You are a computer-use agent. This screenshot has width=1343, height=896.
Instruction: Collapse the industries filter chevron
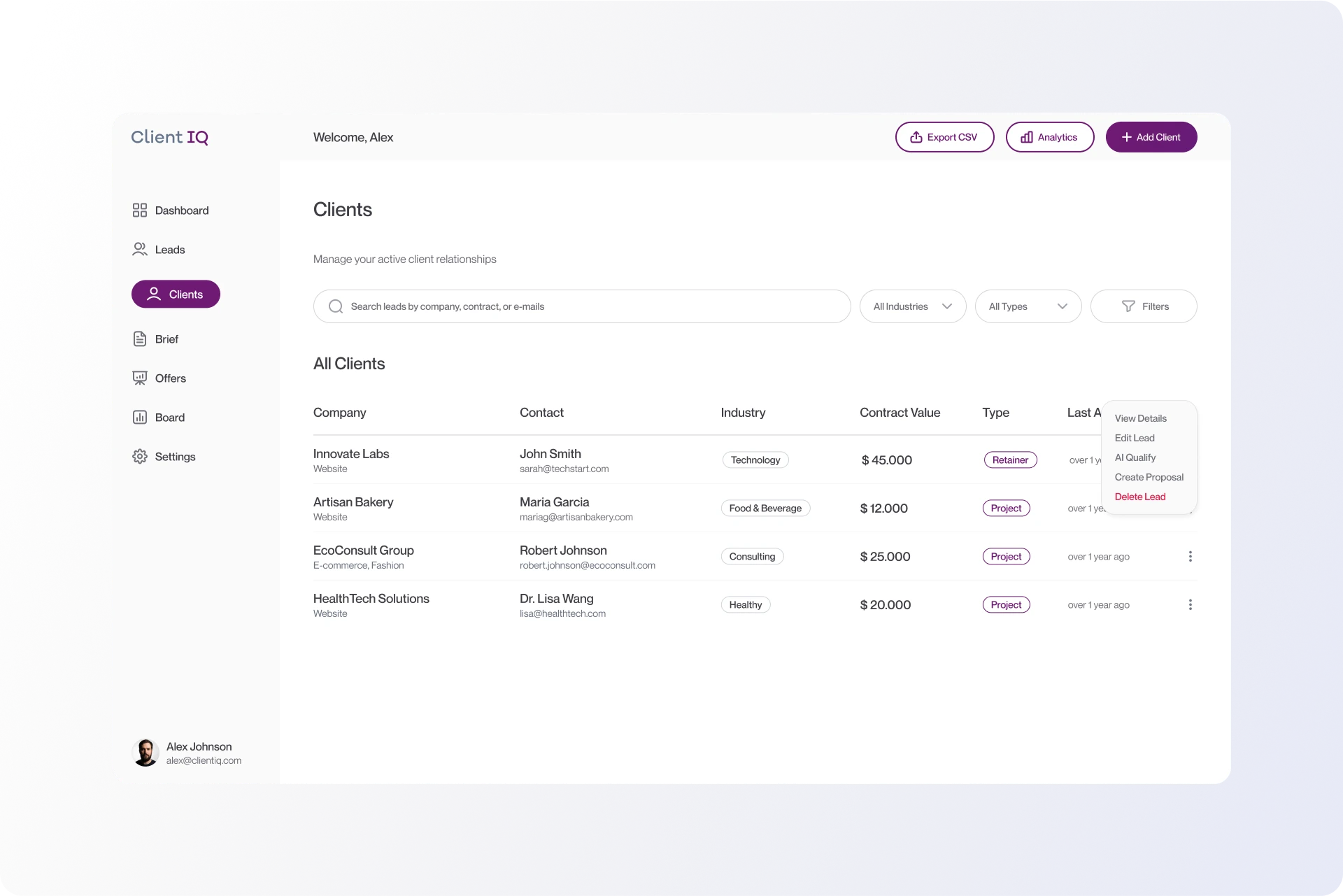948,306
